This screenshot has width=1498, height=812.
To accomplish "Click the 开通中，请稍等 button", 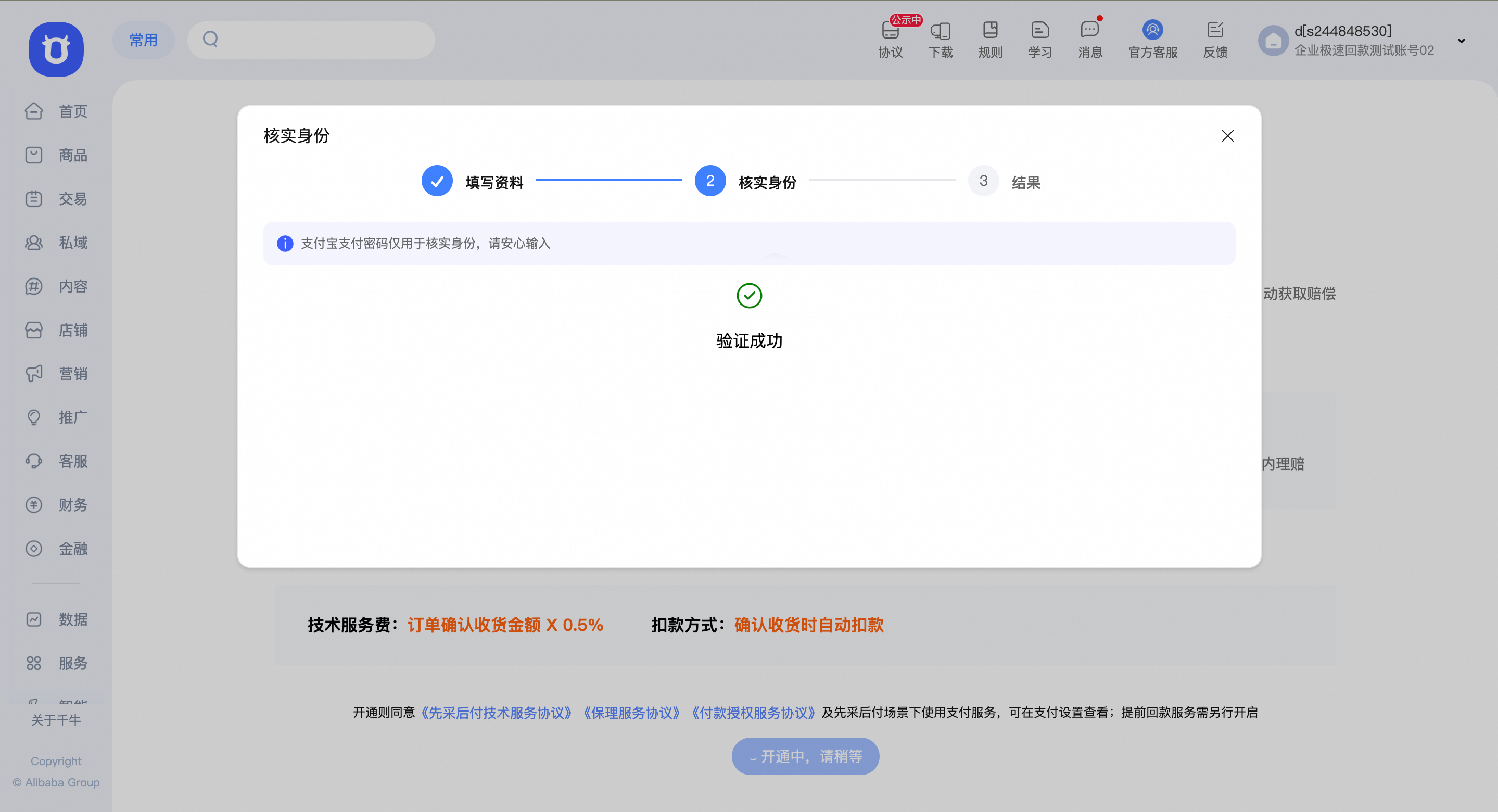I will (805, 756).
